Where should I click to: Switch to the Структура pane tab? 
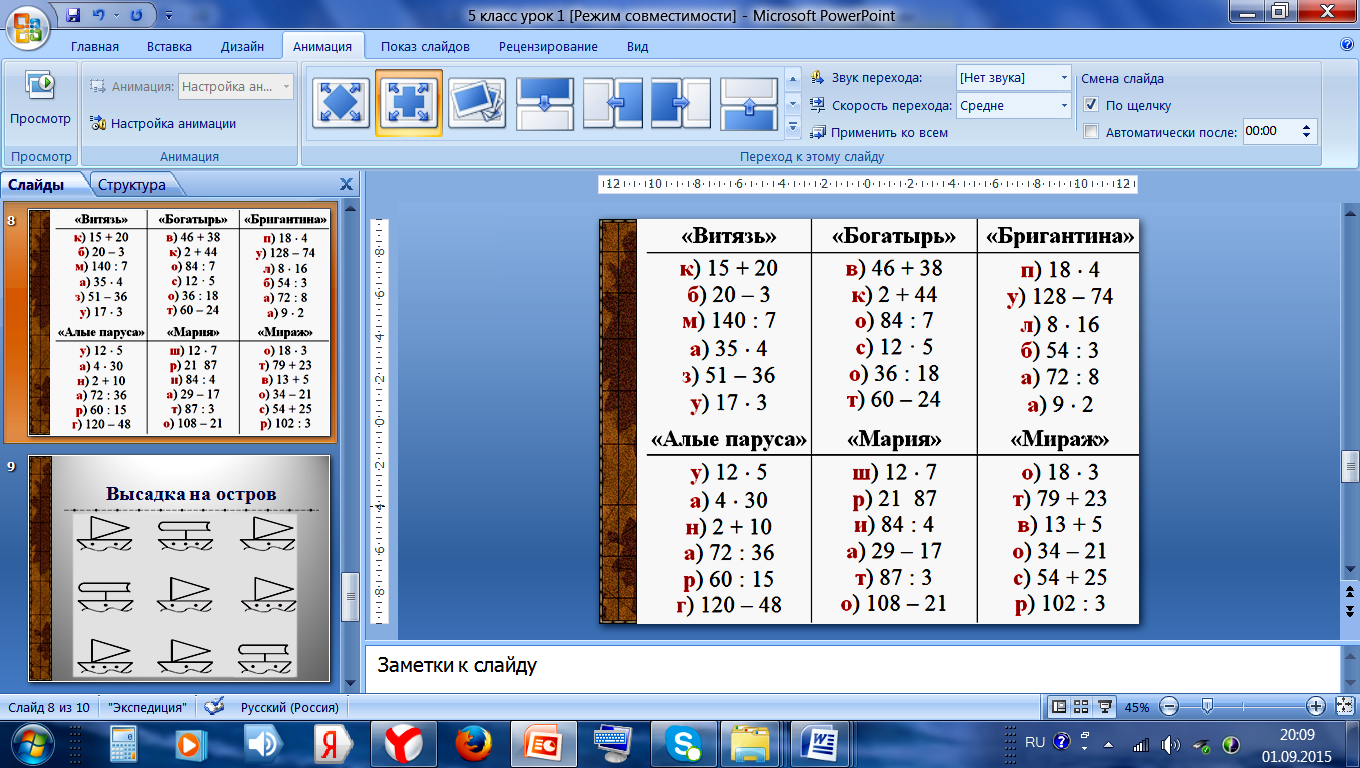pos(131,184)
